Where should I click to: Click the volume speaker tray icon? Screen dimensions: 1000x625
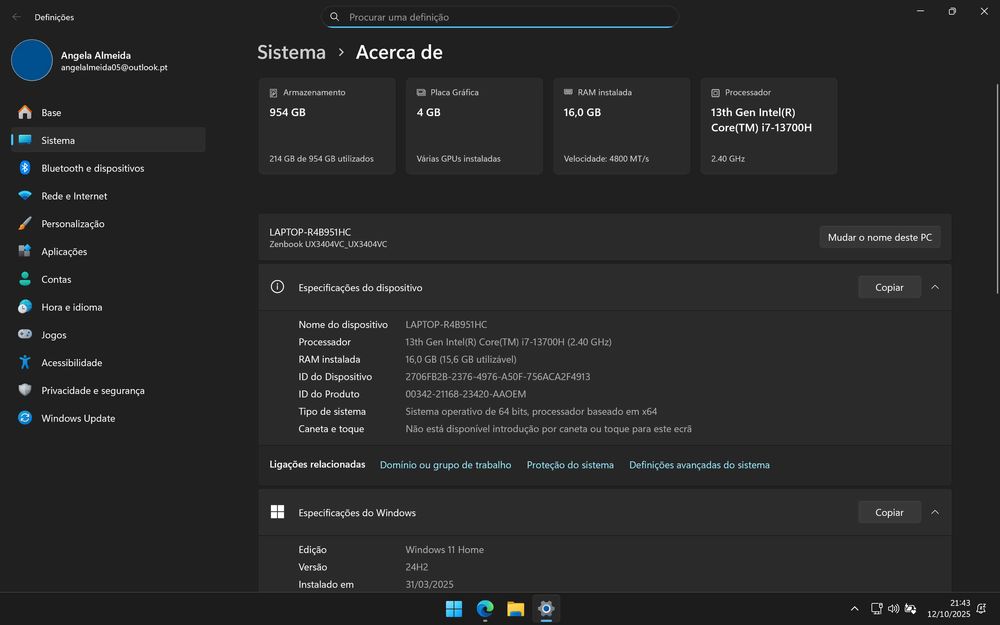(893, 609)
